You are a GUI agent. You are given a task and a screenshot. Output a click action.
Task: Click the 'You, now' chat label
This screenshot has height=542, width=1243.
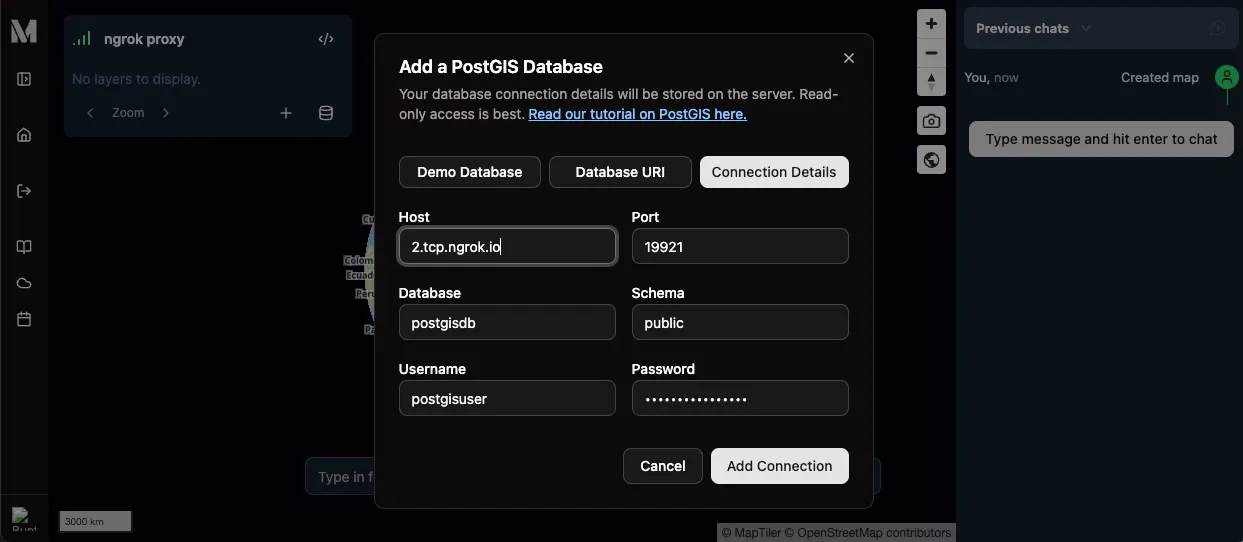(x=992, y=77)
